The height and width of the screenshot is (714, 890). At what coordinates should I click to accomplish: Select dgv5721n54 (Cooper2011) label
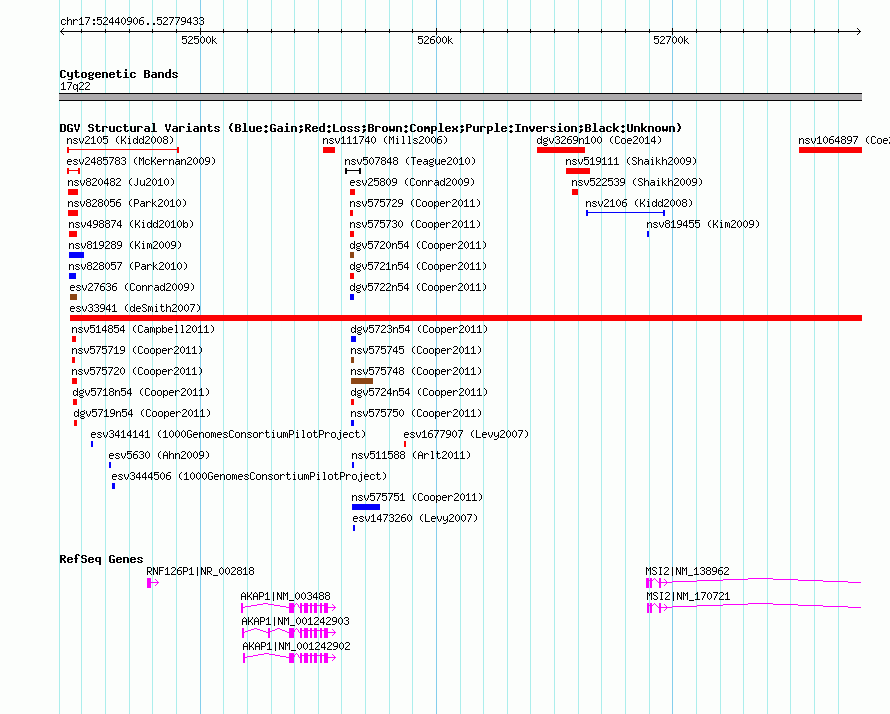tap(418, 266)
